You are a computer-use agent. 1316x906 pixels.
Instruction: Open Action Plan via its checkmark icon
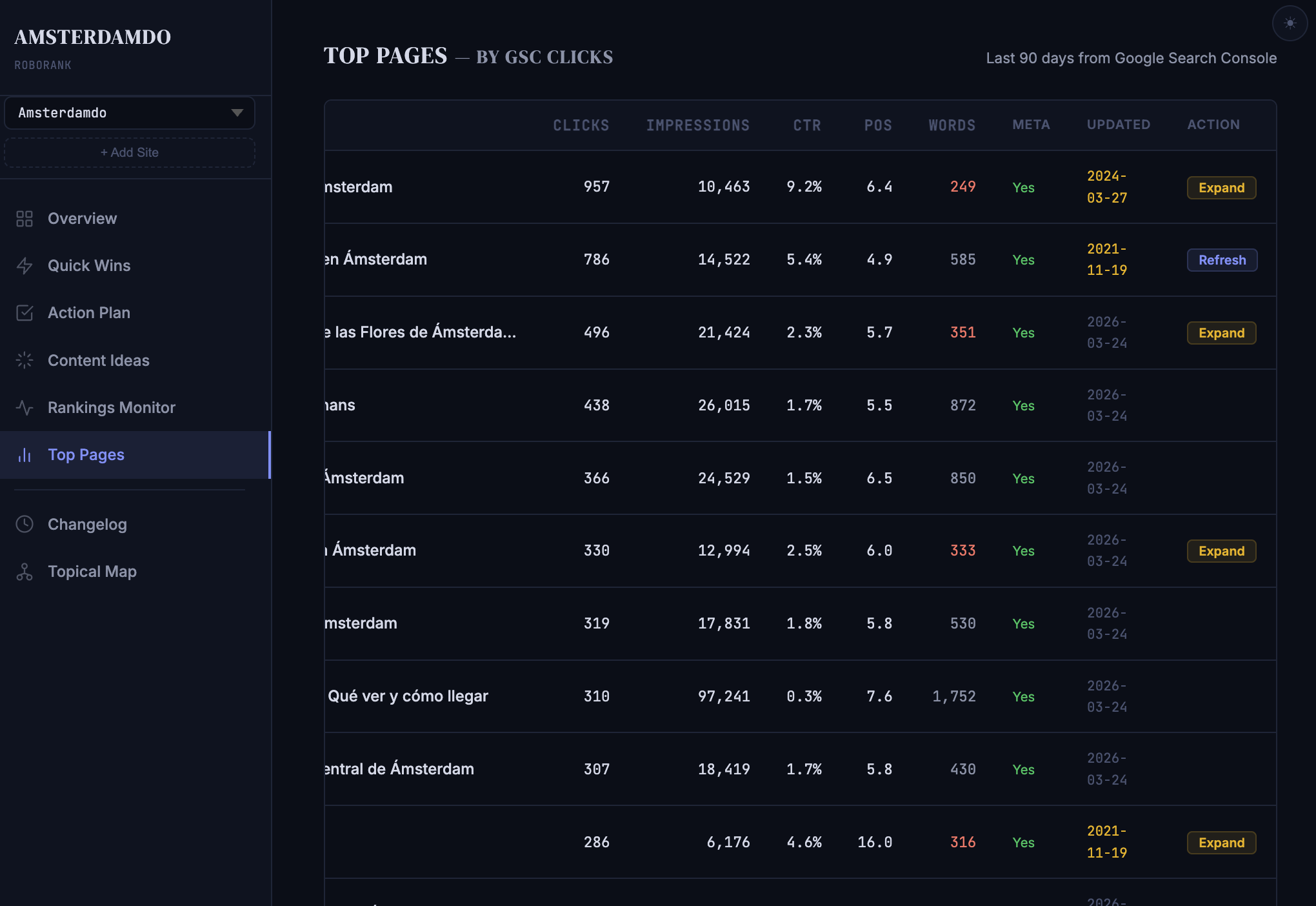click(x=25, y=312)
